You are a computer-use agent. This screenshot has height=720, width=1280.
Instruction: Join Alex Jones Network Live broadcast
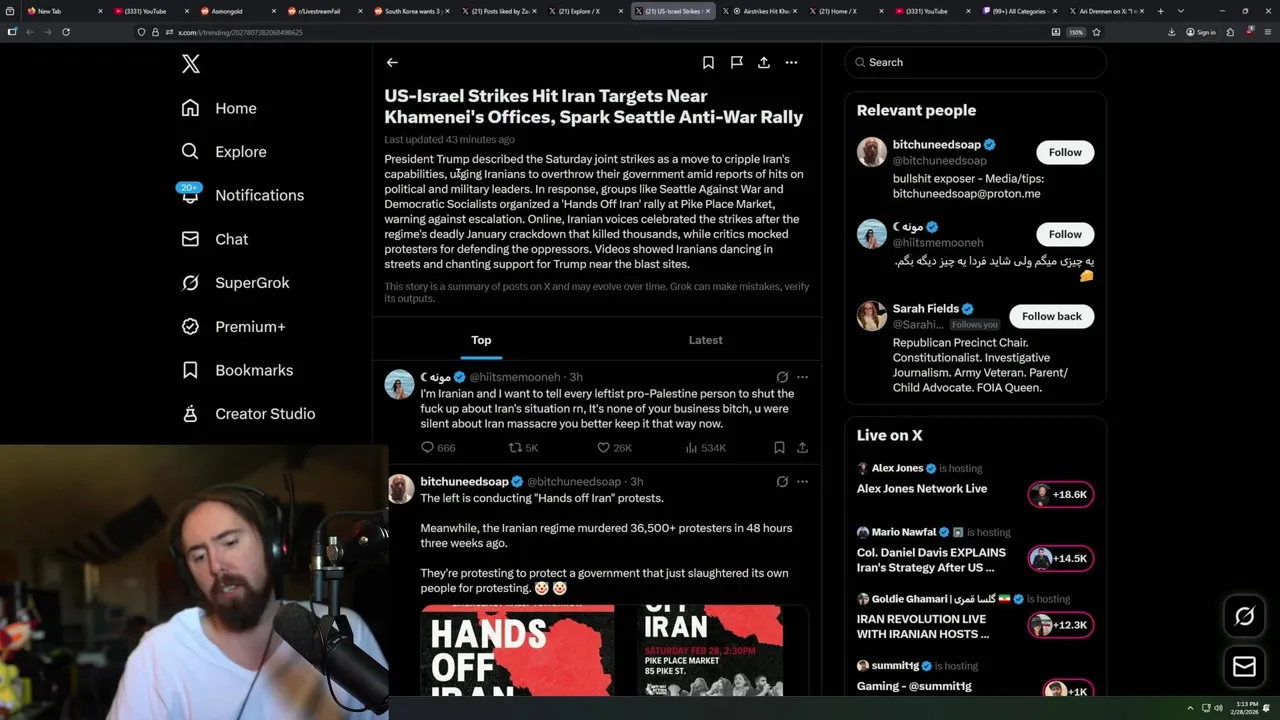point(921,489)
